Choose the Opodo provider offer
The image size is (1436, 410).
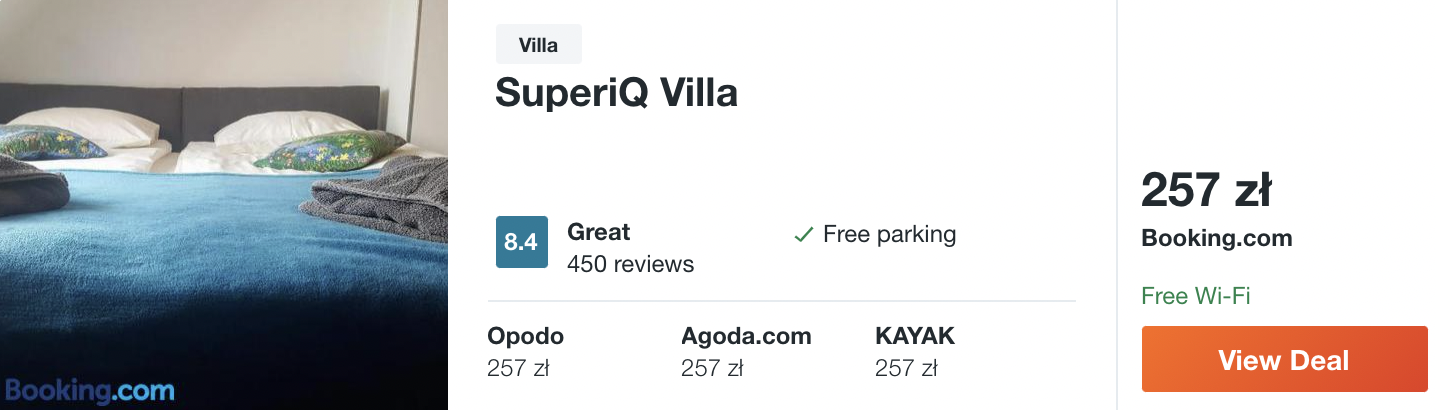pos(525,352)
